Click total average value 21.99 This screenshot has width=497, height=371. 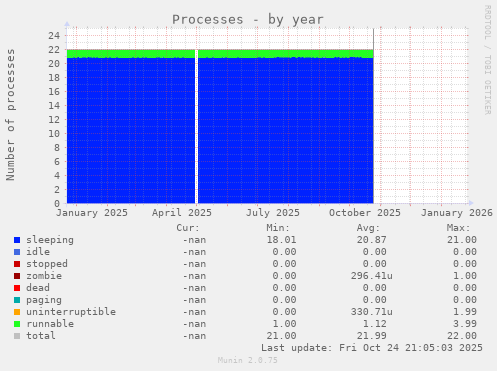coord(372,336)
